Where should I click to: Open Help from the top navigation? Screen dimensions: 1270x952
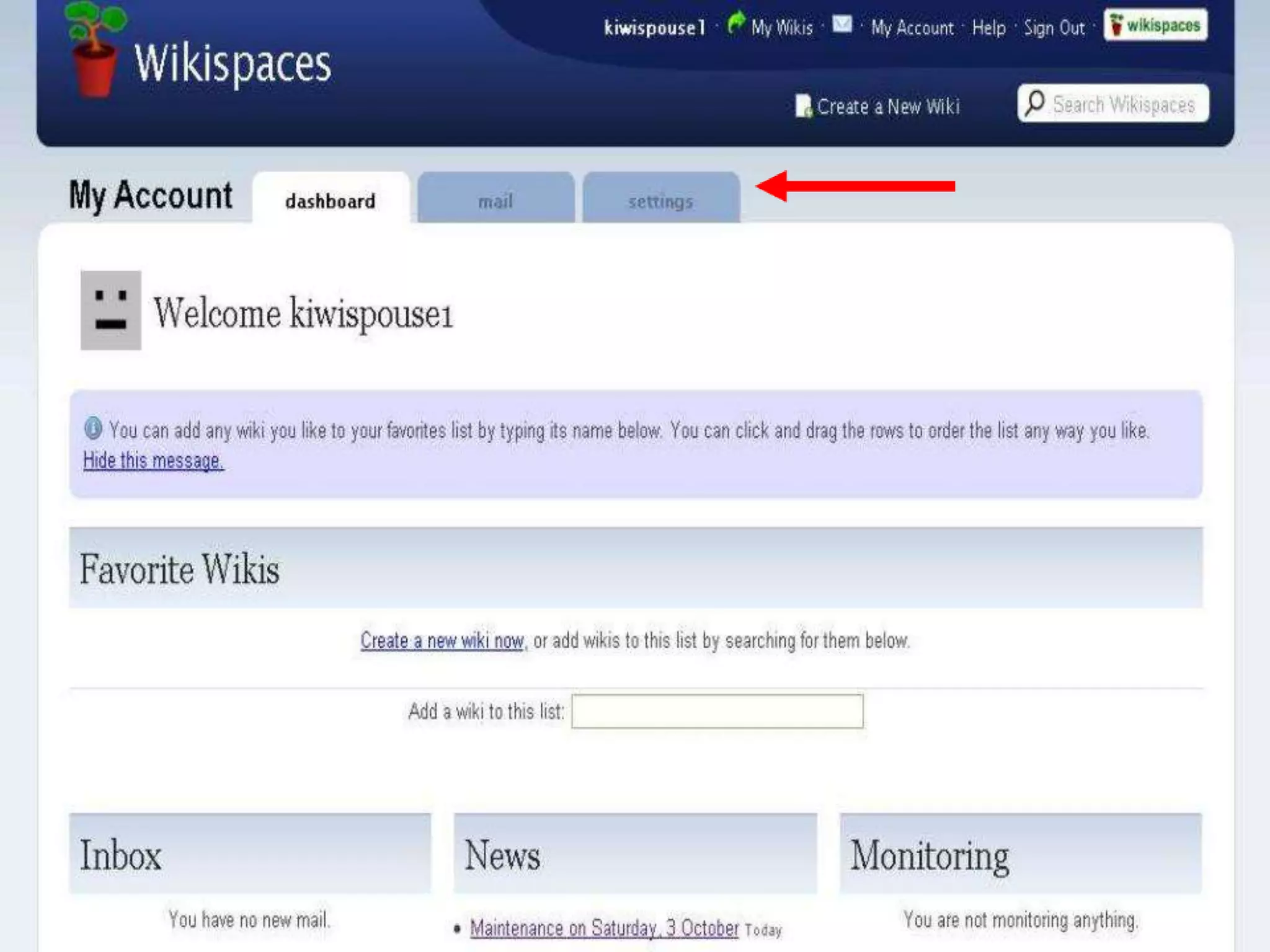click(988, 28)
